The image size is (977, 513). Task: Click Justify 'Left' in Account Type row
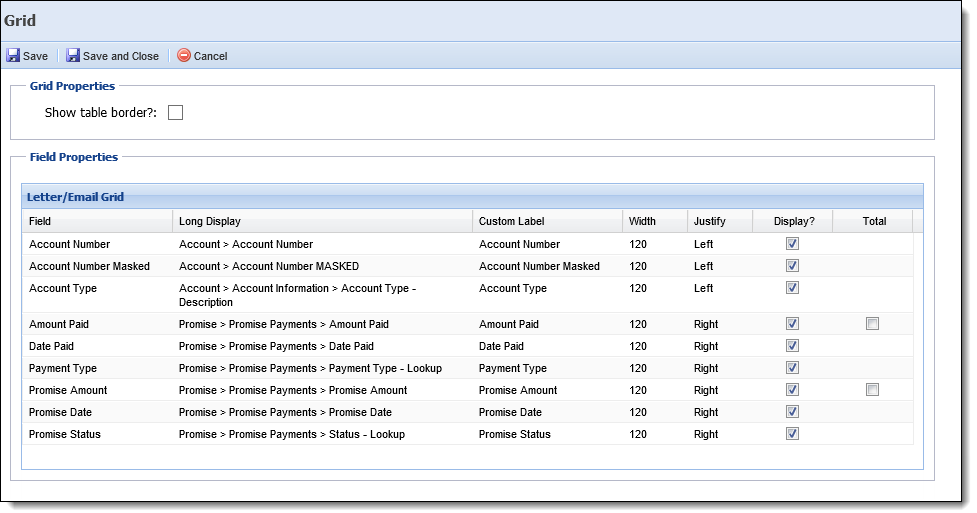pyautogui.click(x=703, y=288)
